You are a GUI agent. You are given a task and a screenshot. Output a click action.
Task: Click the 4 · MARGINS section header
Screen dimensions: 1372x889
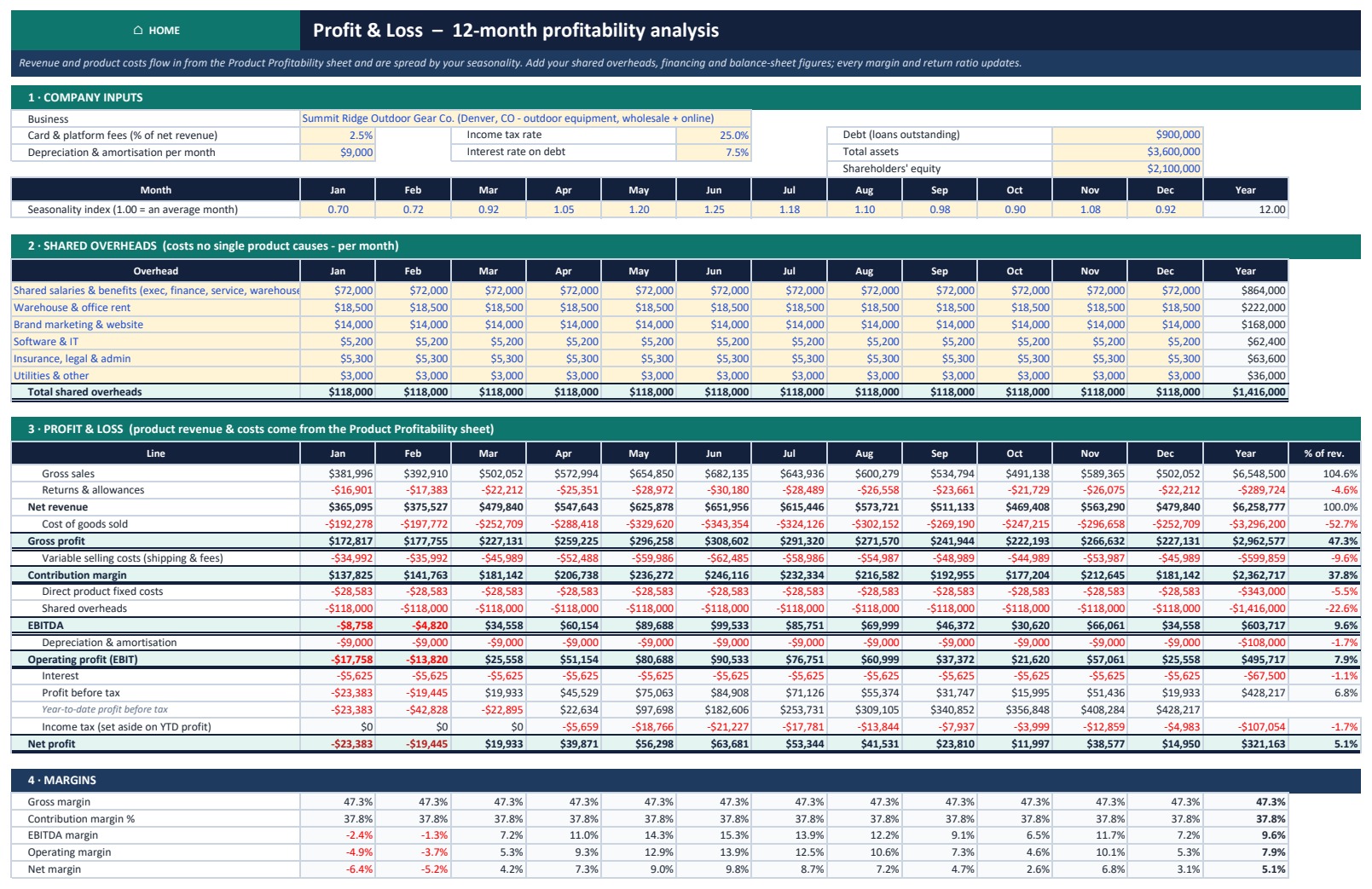pyautogui.click(x=686, y=781)
